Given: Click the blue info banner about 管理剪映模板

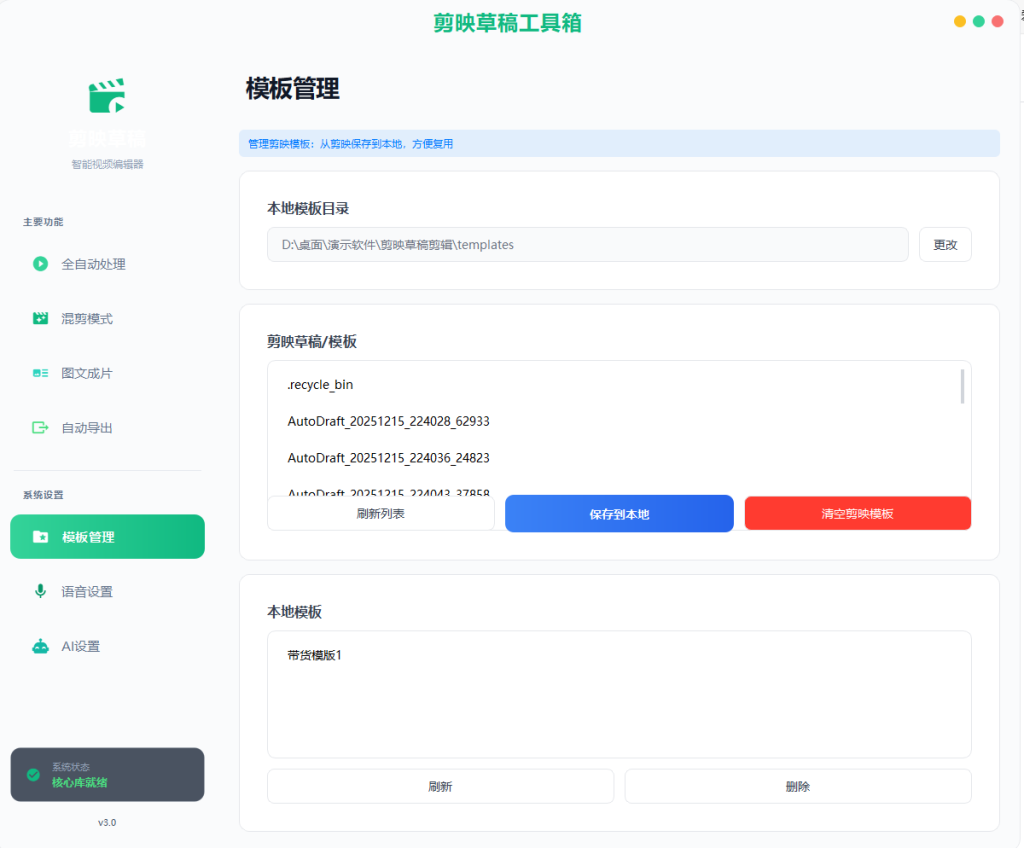Looking at the screenshot, I should tap(619, 143).
